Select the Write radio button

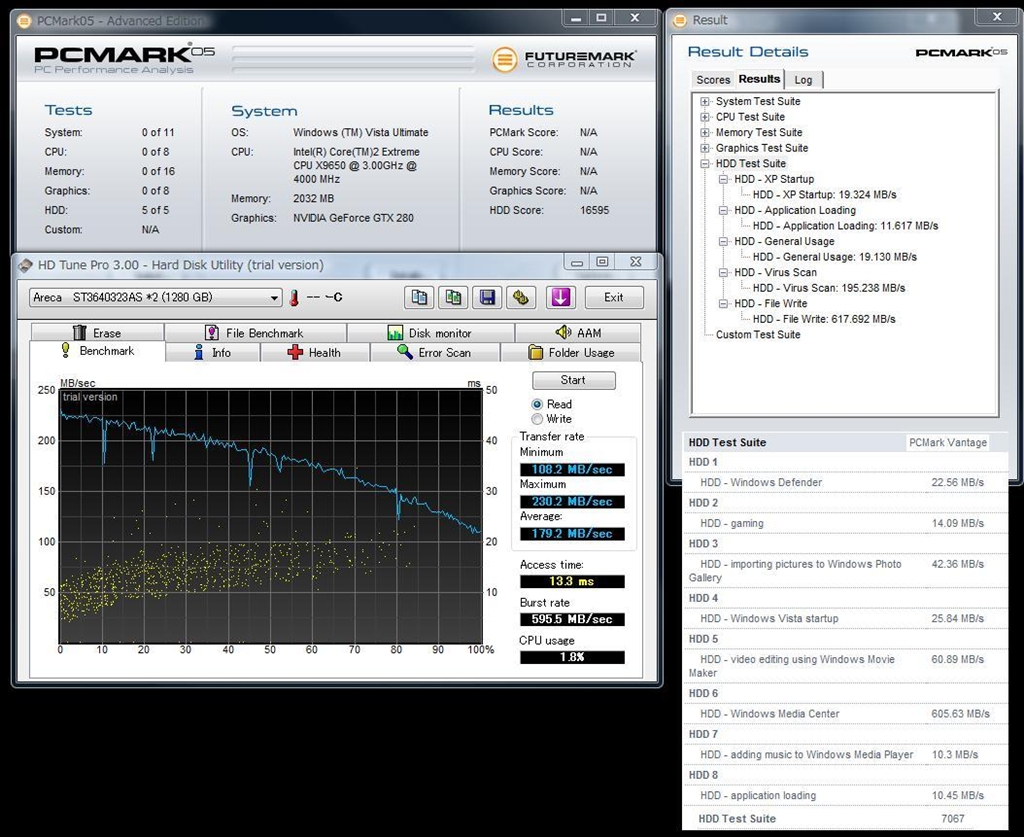538,419
